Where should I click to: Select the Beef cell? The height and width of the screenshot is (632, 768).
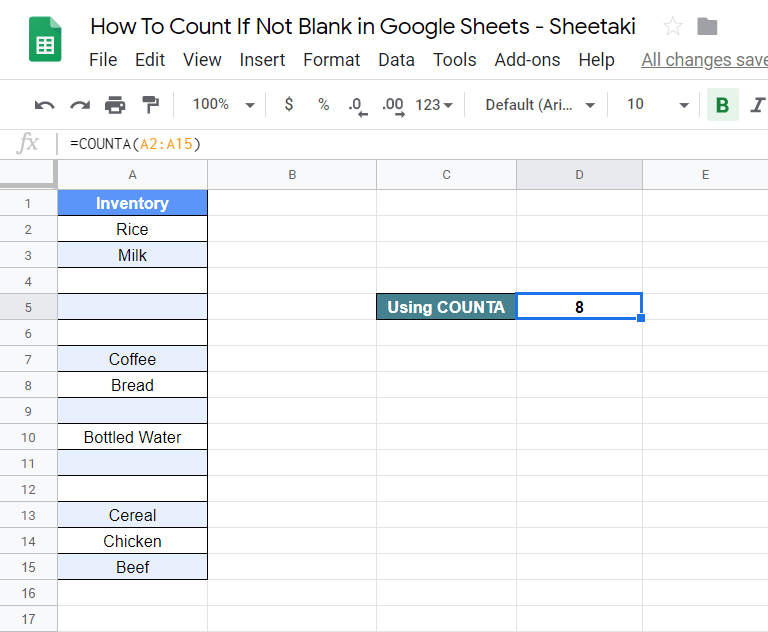pos(132,567)
